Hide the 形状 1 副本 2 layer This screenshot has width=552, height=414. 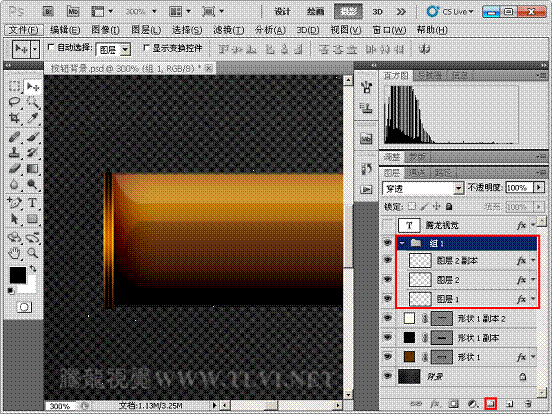pos(388,318)
